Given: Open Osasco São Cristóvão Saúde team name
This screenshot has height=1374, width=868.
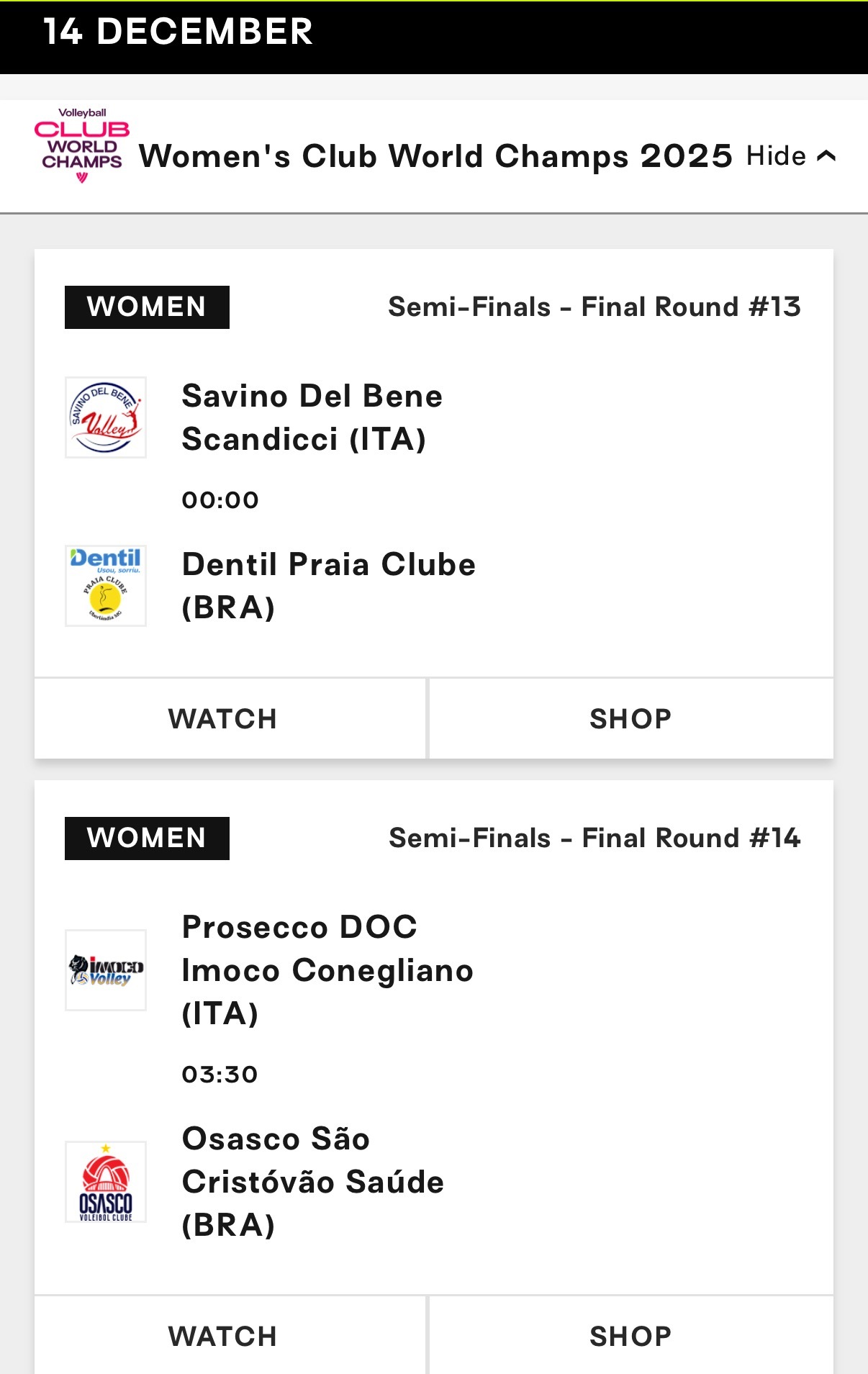Looking at the screenshot, I should [x=313, y=1182].
